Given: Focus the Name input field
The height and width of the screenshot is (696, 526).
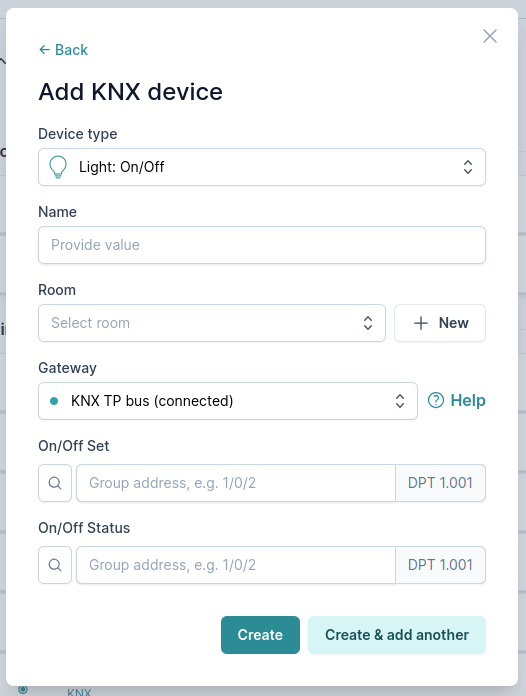Looking at the screenshot, I should (262, 245).
